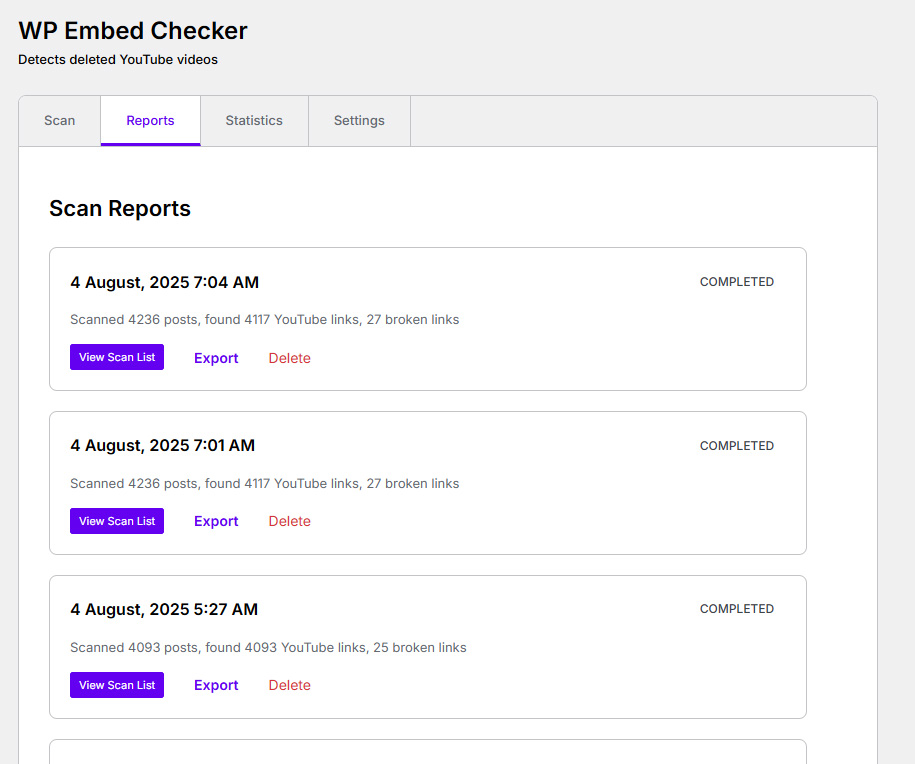
Task: Click COMPLETED status on 7:04 AM report
Action: tap(736, 282)
